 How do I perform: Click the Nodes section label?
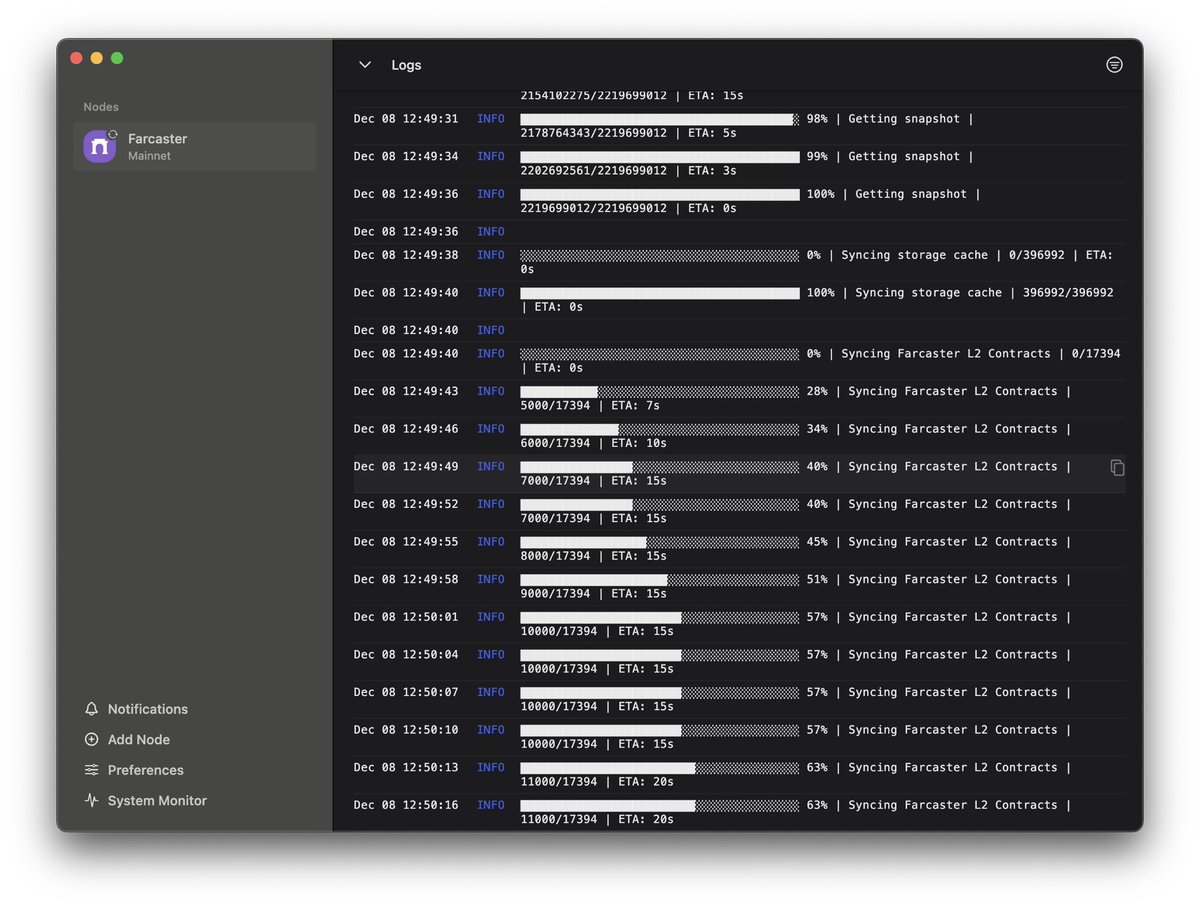(101, 107)
